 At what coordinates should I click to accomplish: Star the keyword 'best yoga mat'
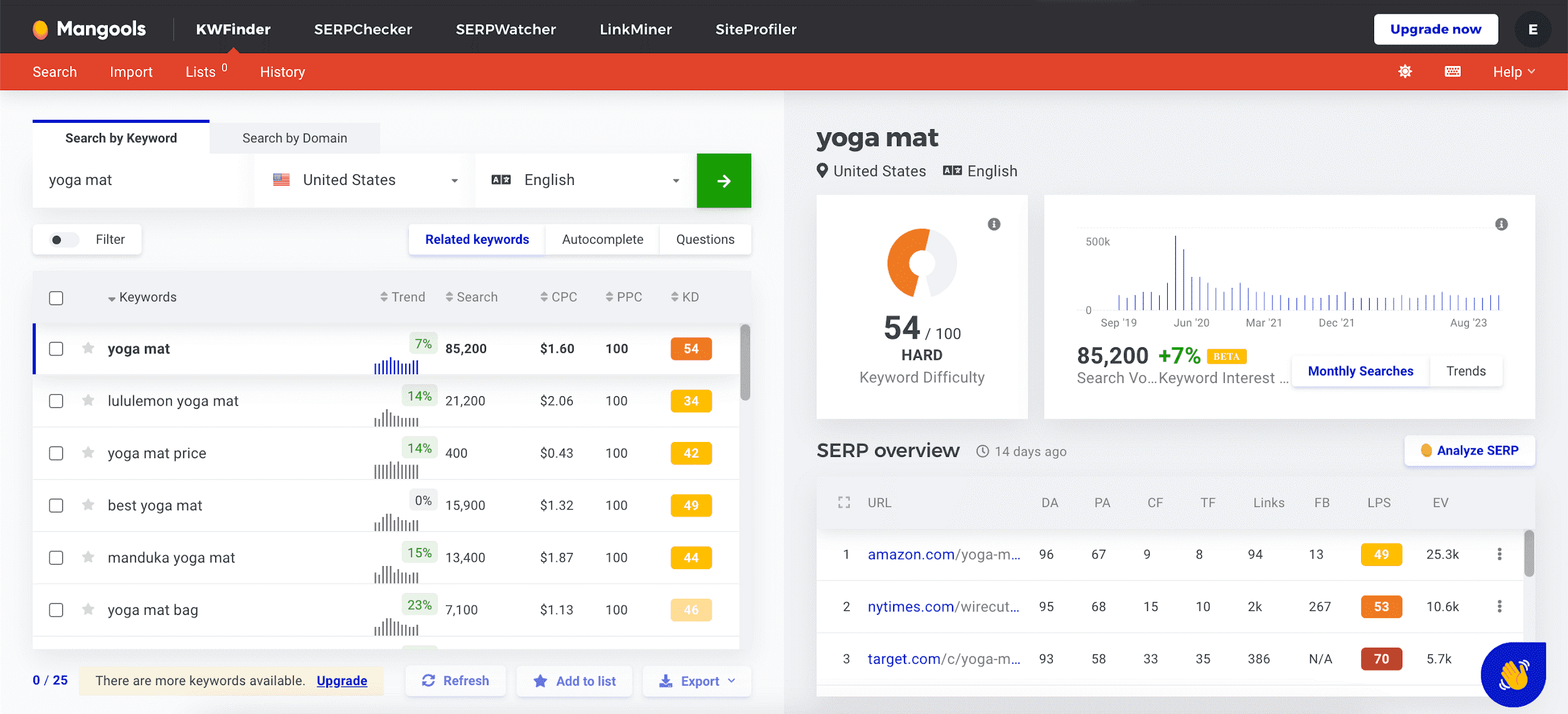[x=88, y=505]
